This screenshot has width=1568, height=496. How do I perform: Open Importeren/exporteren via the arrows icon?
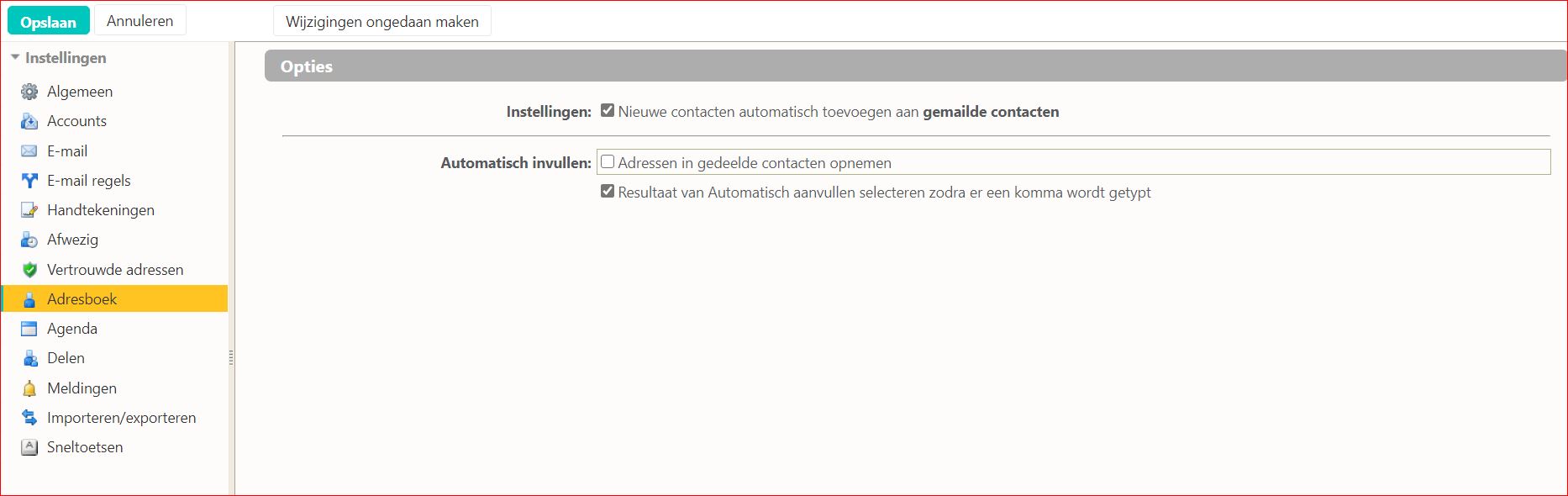(x=29, y=417)
